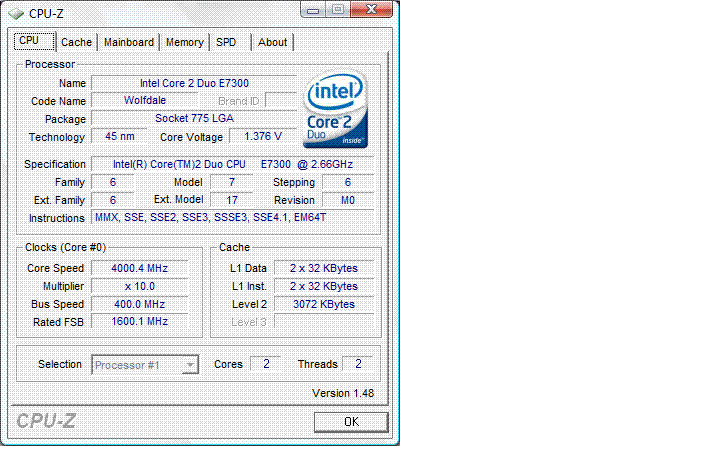Click the OK button
This screenshot has width=720, height=450.
[x=351, y=422]
